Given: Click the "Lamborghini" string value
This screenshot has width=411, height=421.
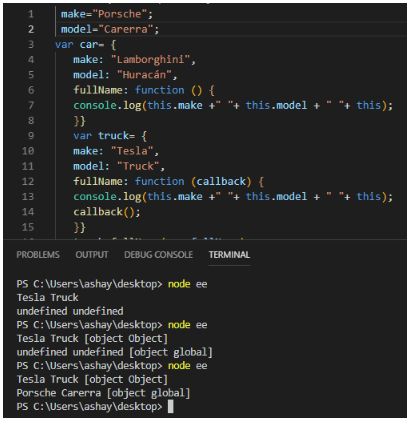Looking at the screenshot, I should coord(150,60).
